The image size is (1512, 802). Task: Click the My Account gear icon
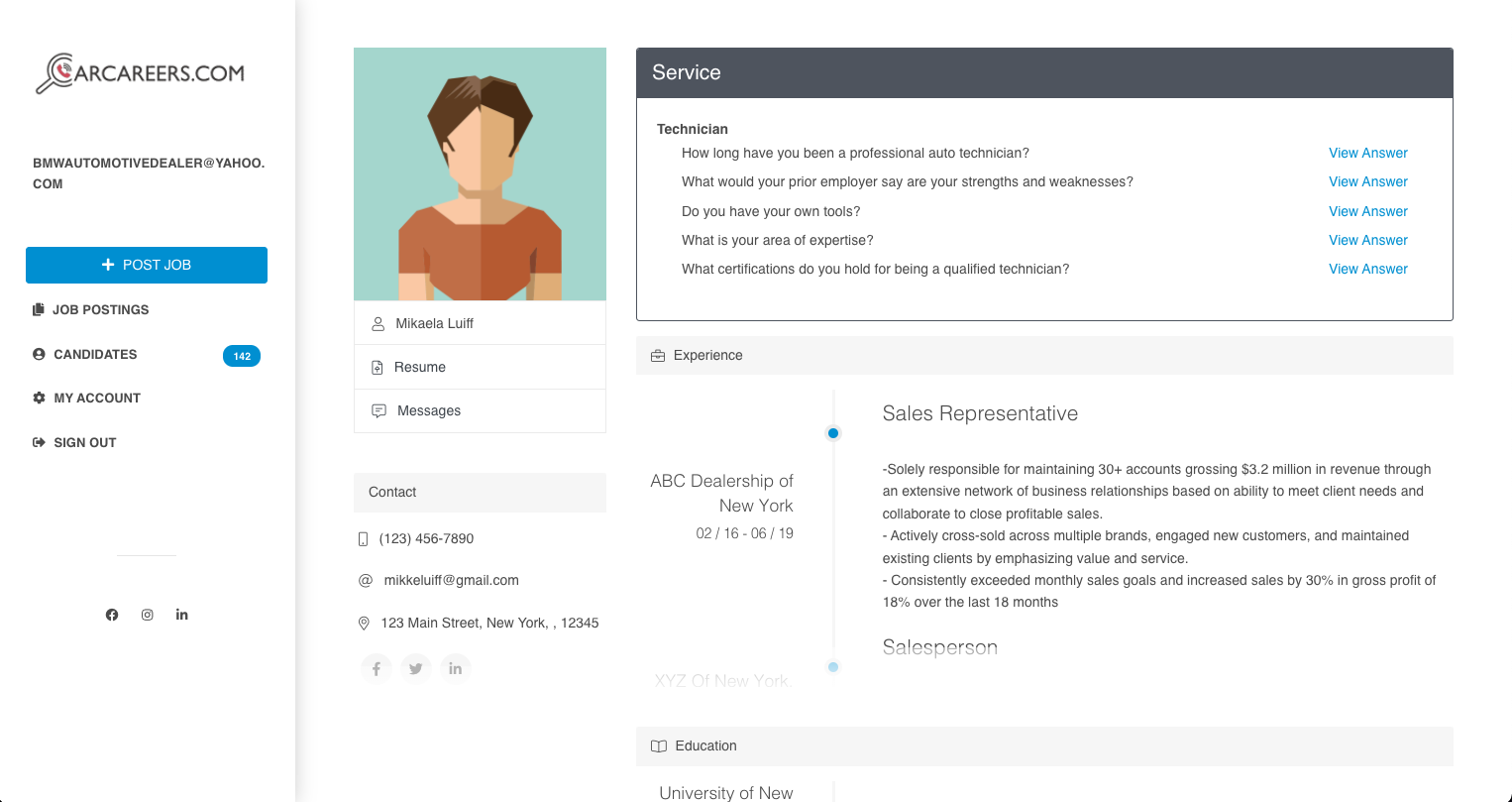[x=39, y=398]
